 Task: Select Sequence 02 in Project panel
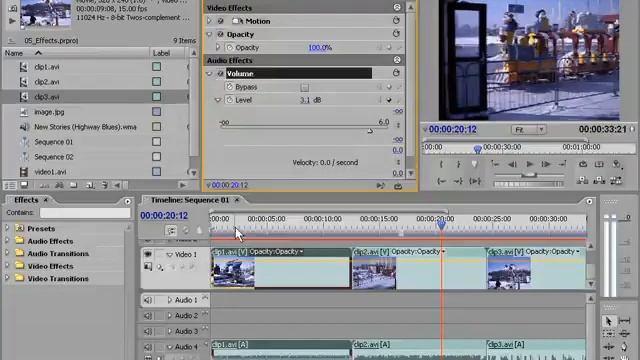(53, 157)
